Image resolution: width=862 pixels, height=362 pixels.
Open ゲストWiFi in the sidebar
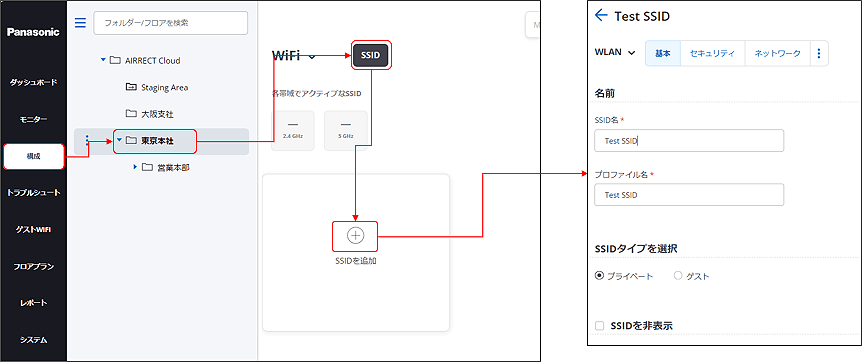click(33, 229)
